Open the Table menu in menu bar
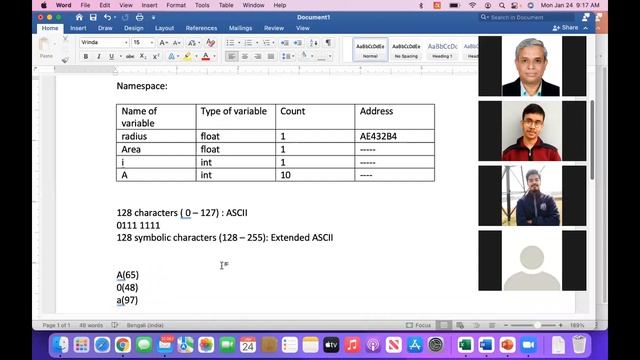 (x=226, y=5)
